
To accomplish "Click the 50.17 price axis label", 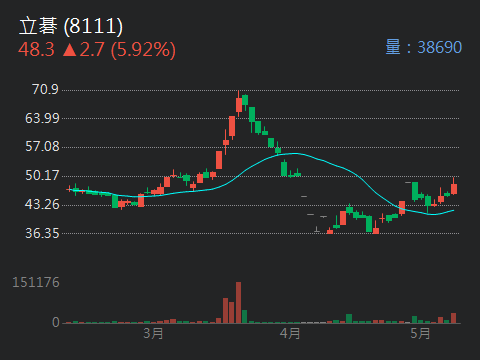I will (x=42, y=175).
